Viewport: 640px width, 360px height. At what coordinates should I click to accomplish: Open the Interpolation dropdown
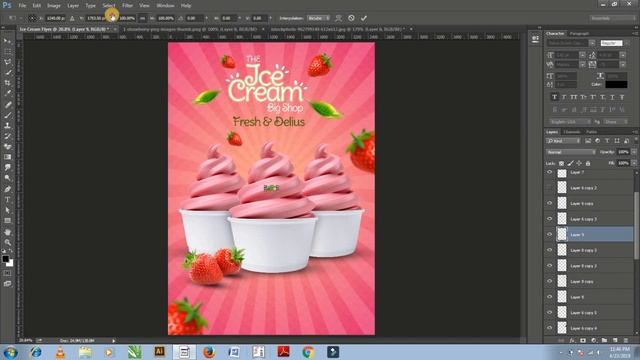point(318,18)
